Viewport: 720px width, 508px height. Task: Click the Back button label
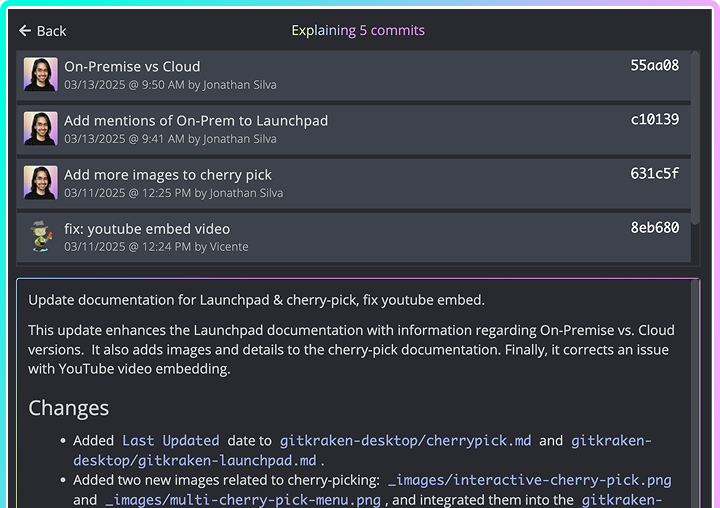point(51,31)
